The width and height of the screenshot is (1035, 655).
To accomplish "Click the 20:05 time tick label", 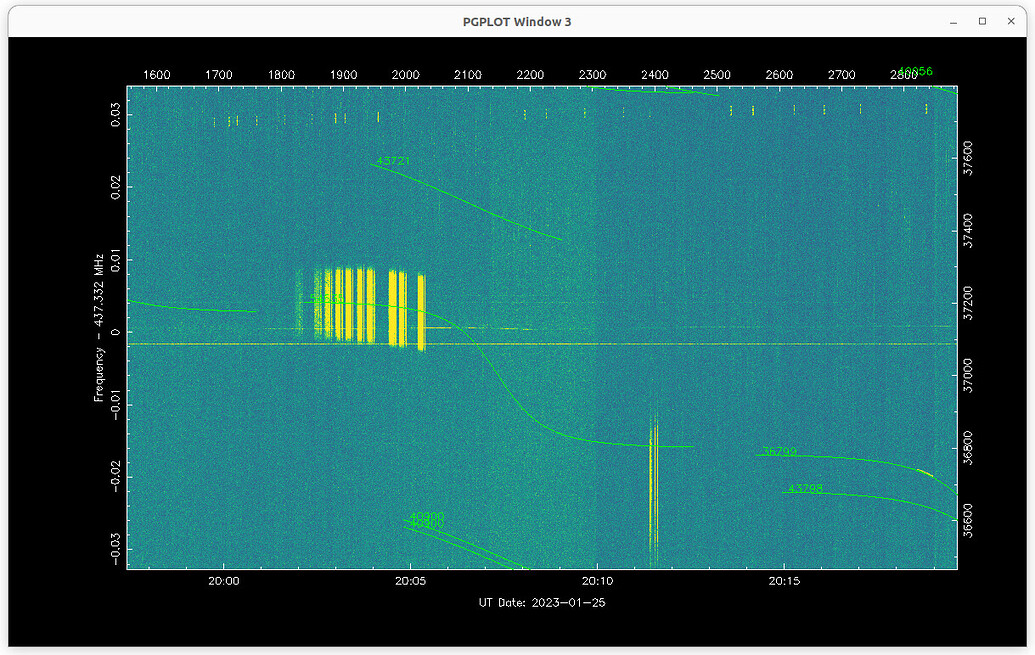I will (x=409, y=580).
